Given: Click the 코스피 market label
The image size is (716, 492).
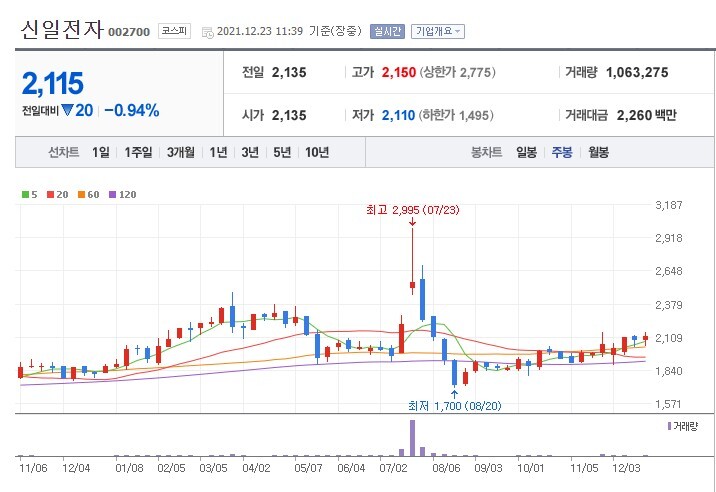Looking at the screenshot, I should coord(174,31).
